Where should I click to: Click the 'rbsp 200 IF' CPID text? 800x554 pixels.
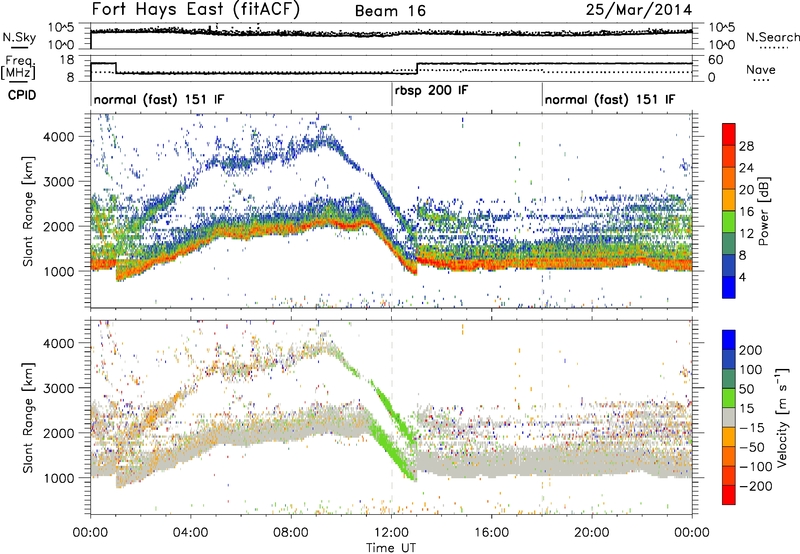tap(431, 91)
